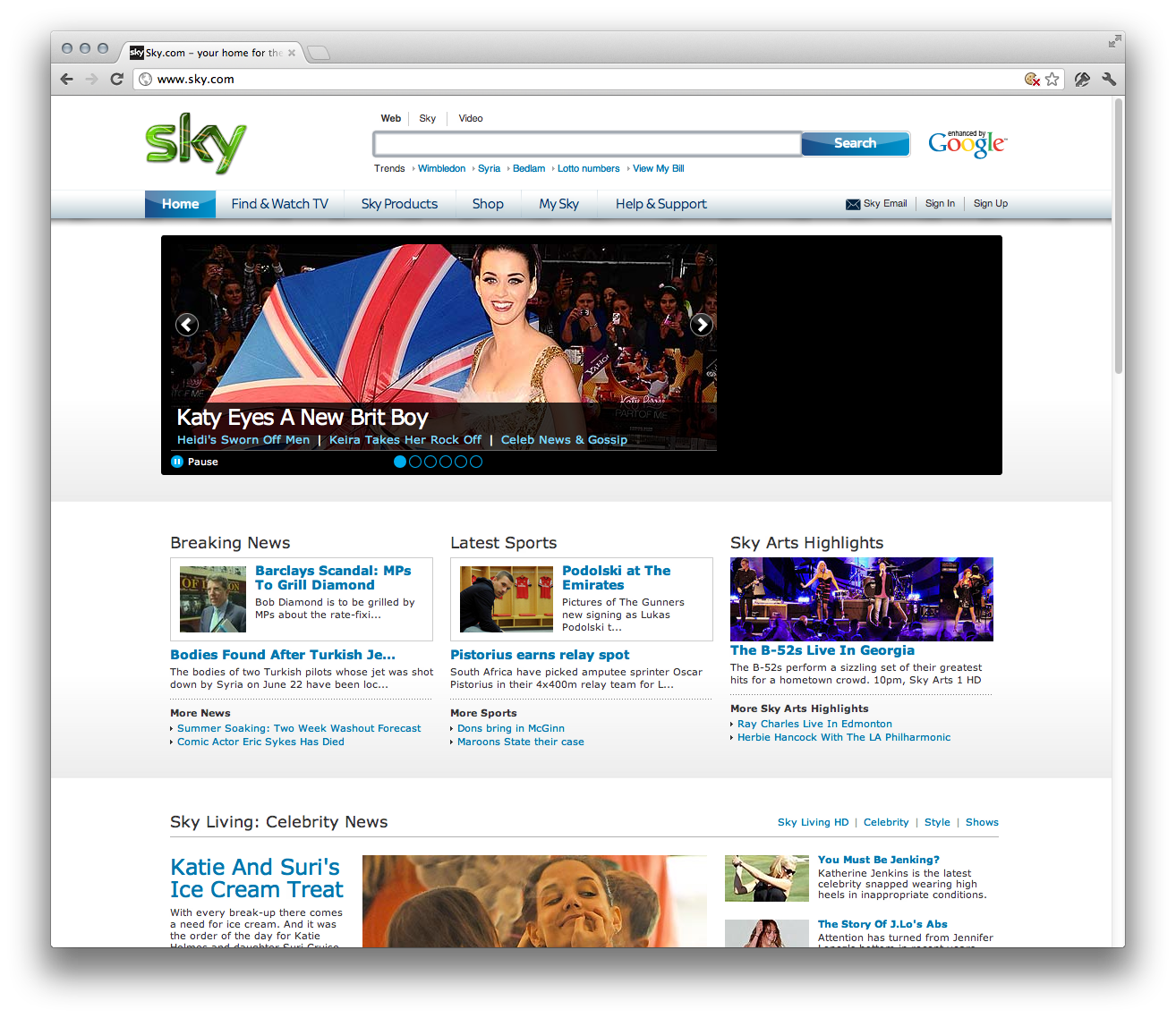Viewport: 1176px width, 1018px height.
Task: Select the second carousel dot
Action: coord(415,462)
